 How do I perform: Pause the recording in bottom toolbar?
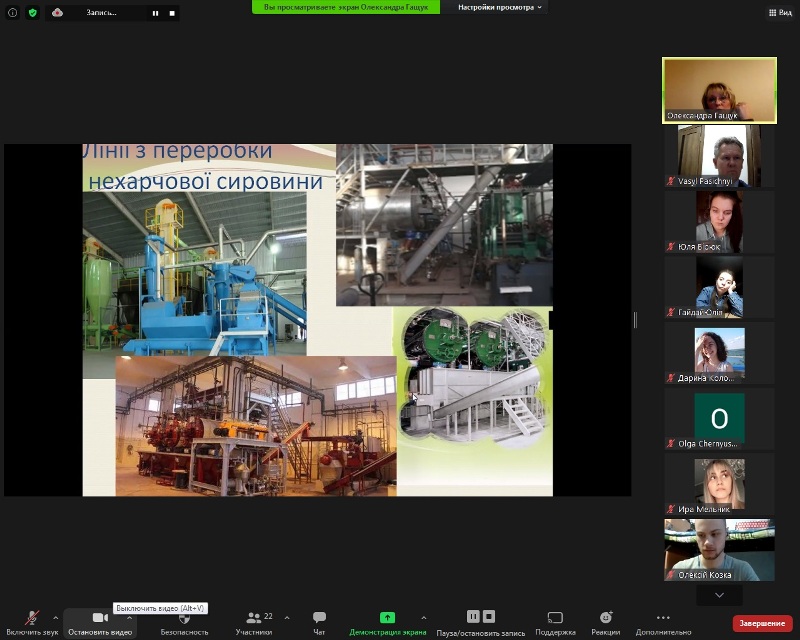click(474, 617)
